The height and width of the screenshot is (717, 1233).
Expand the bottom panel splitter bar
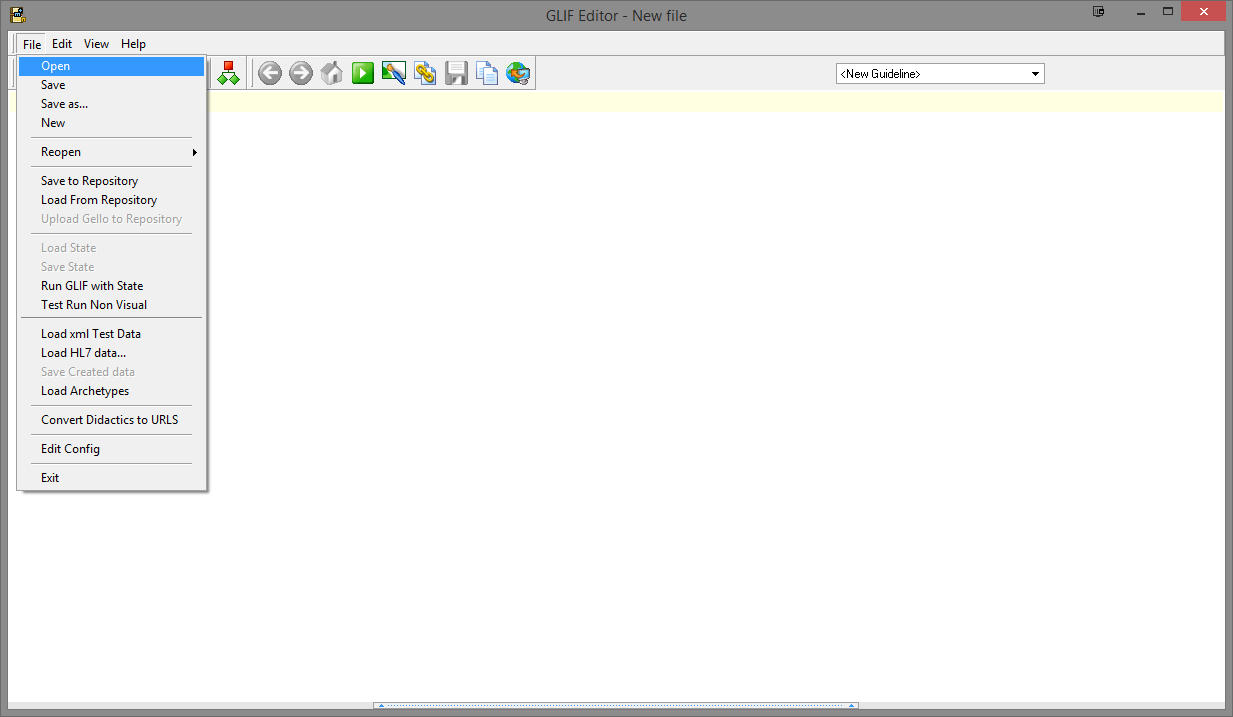(x=616, y=705)
